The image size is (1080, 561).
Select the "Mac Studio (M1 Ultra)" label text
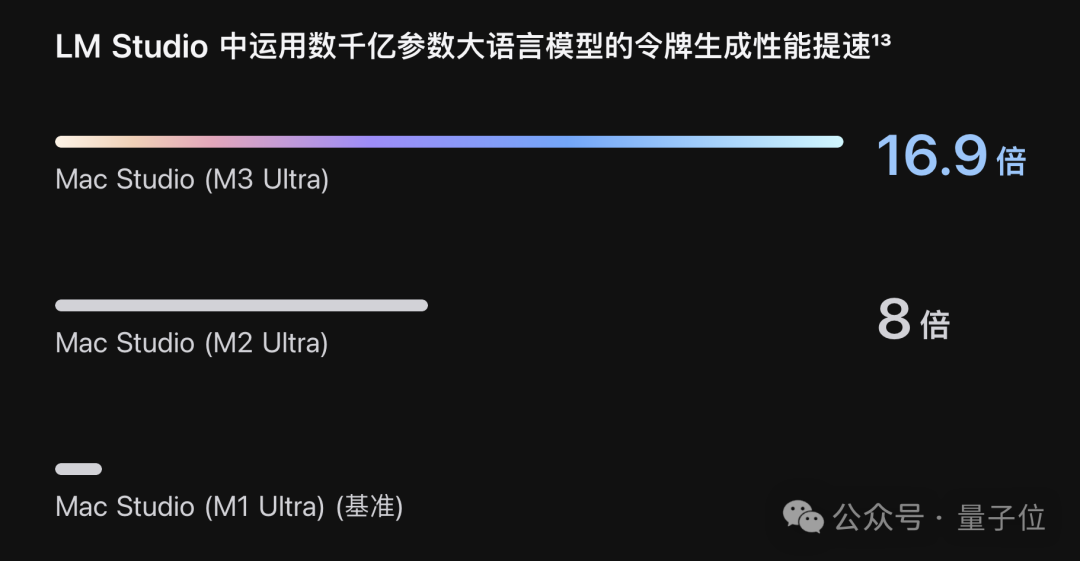point(190,507)
